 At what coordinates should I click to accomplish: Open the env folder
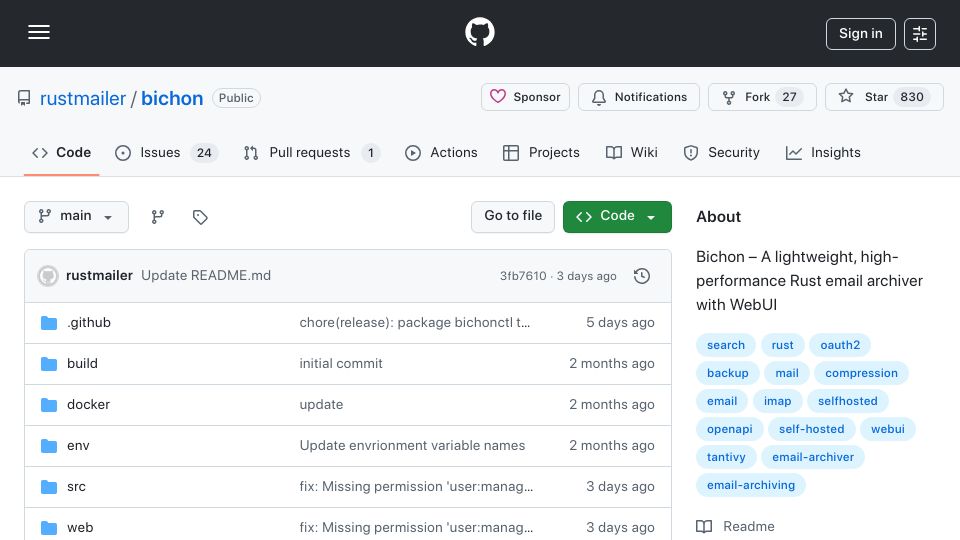tap(78, 446)
